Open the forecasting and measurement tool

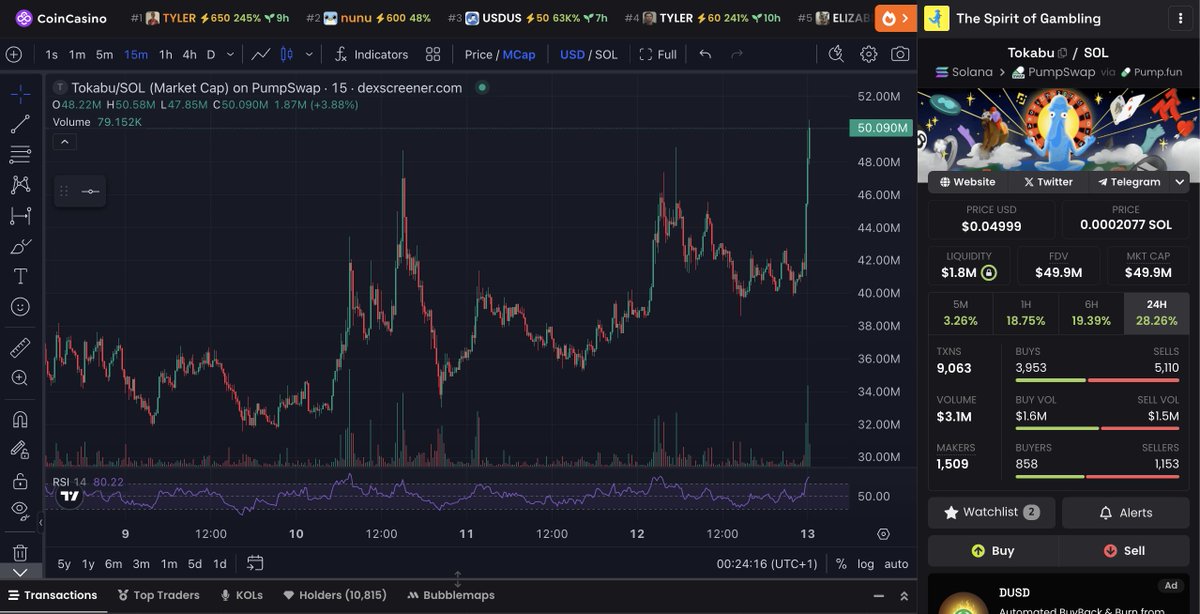[x=20, y=215]
